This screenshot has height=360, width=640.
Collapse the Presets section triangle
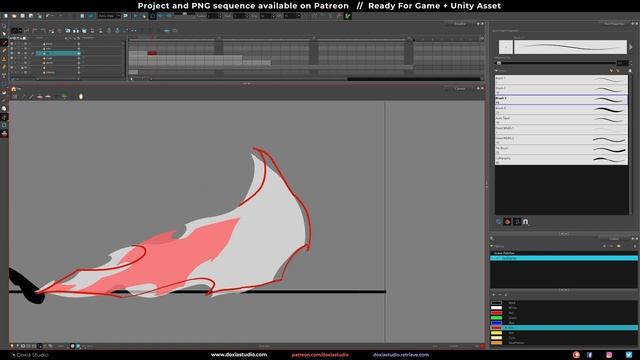point(497,71)
